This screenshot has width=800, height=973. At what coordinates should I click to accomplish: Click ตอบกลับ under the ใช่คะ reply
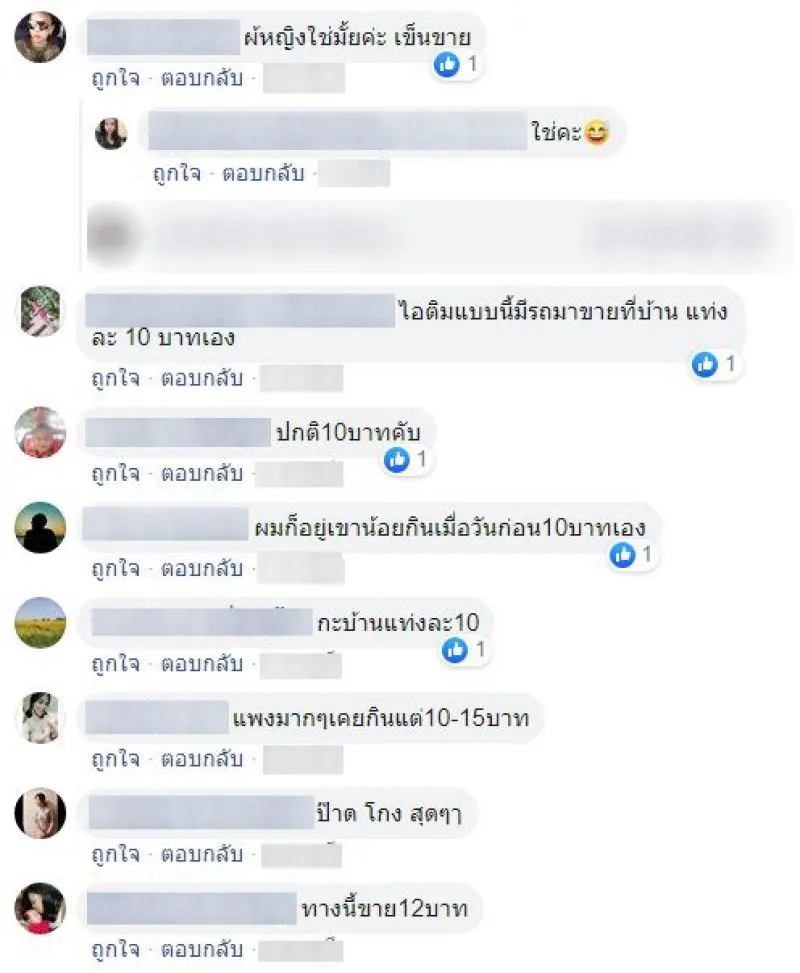pos(263,173)
